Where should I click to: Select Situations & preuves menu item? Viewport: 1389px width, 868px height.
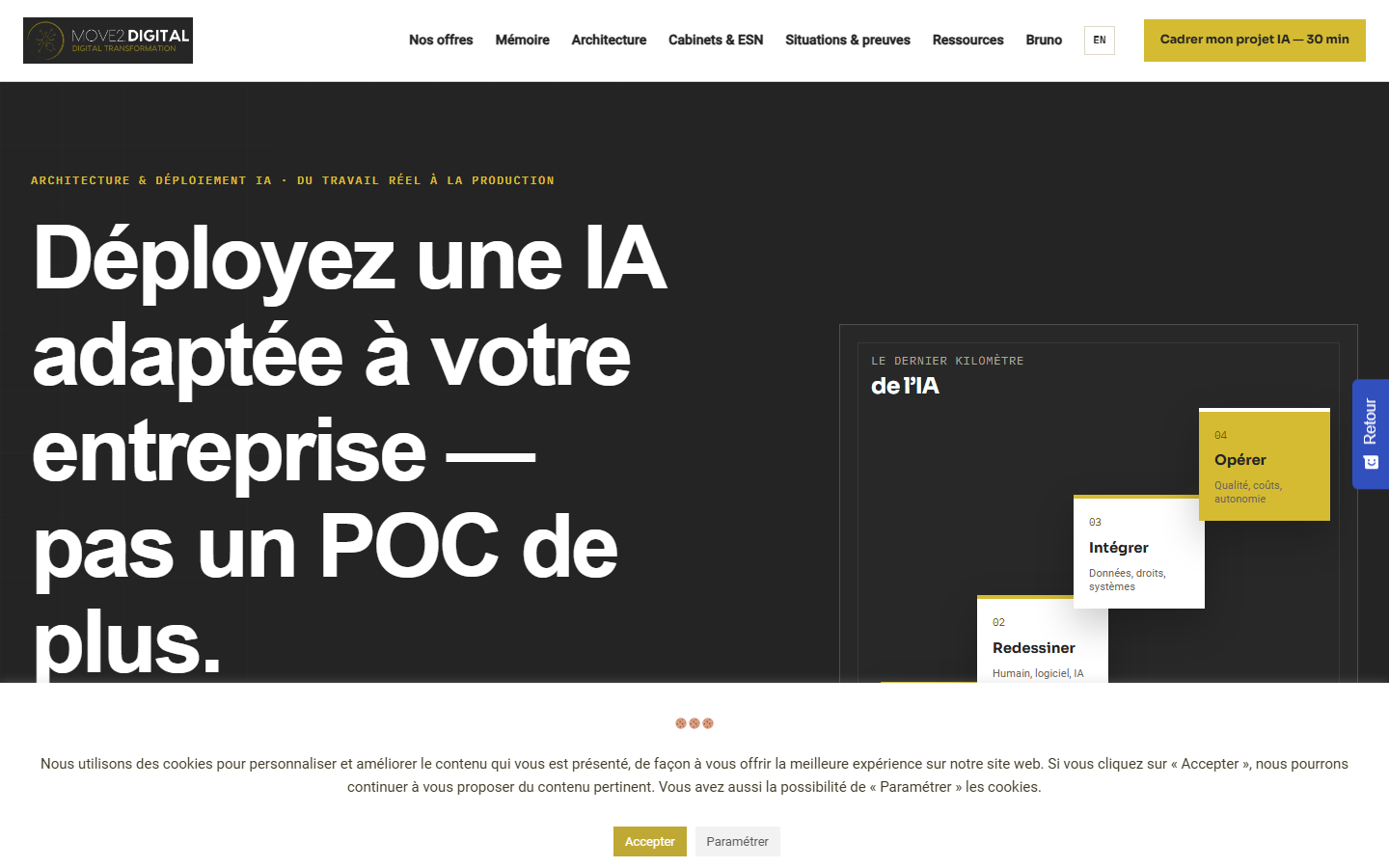848,40
